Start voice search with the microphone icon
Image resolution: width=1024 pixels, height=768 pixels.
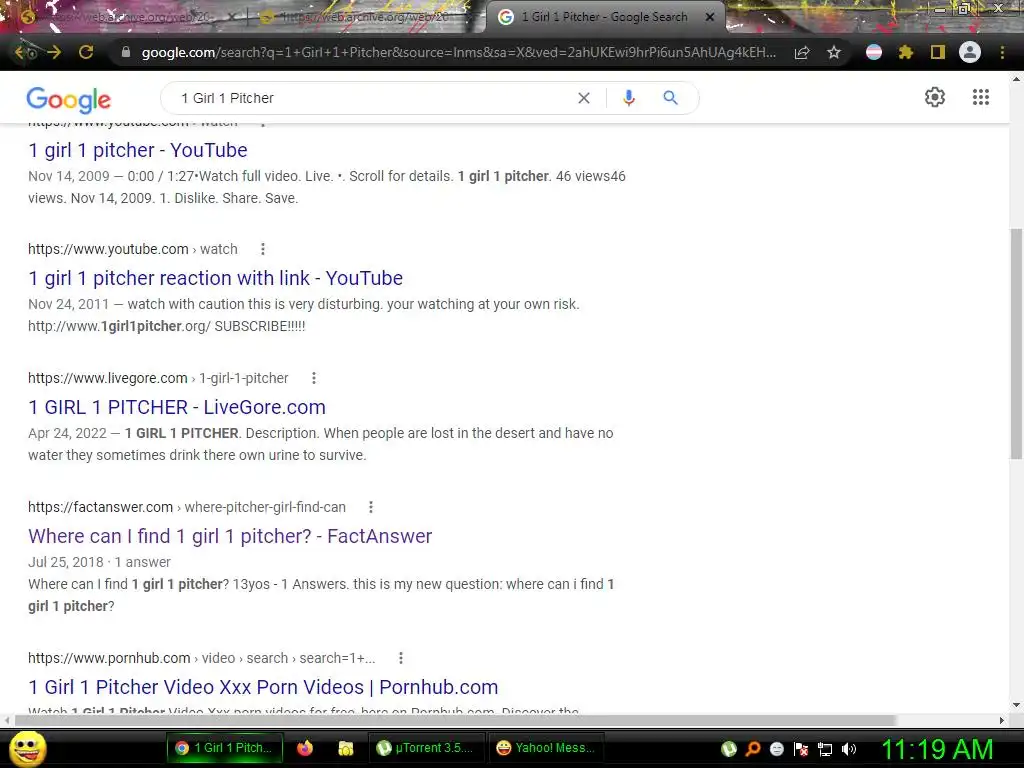(x=628, y=98)
